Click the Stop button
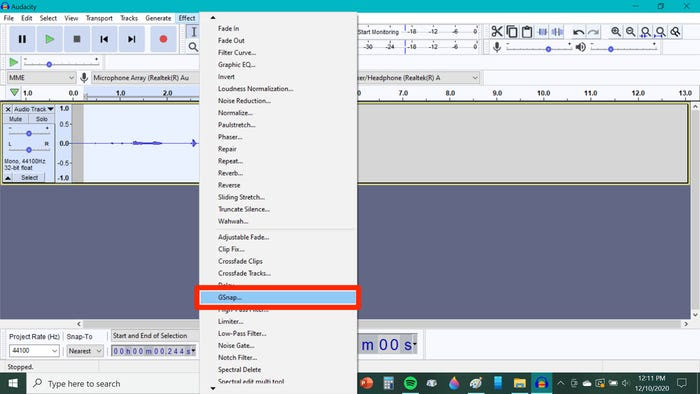The width and height of the screenshot is (700, 394). (x=77, y=39)
